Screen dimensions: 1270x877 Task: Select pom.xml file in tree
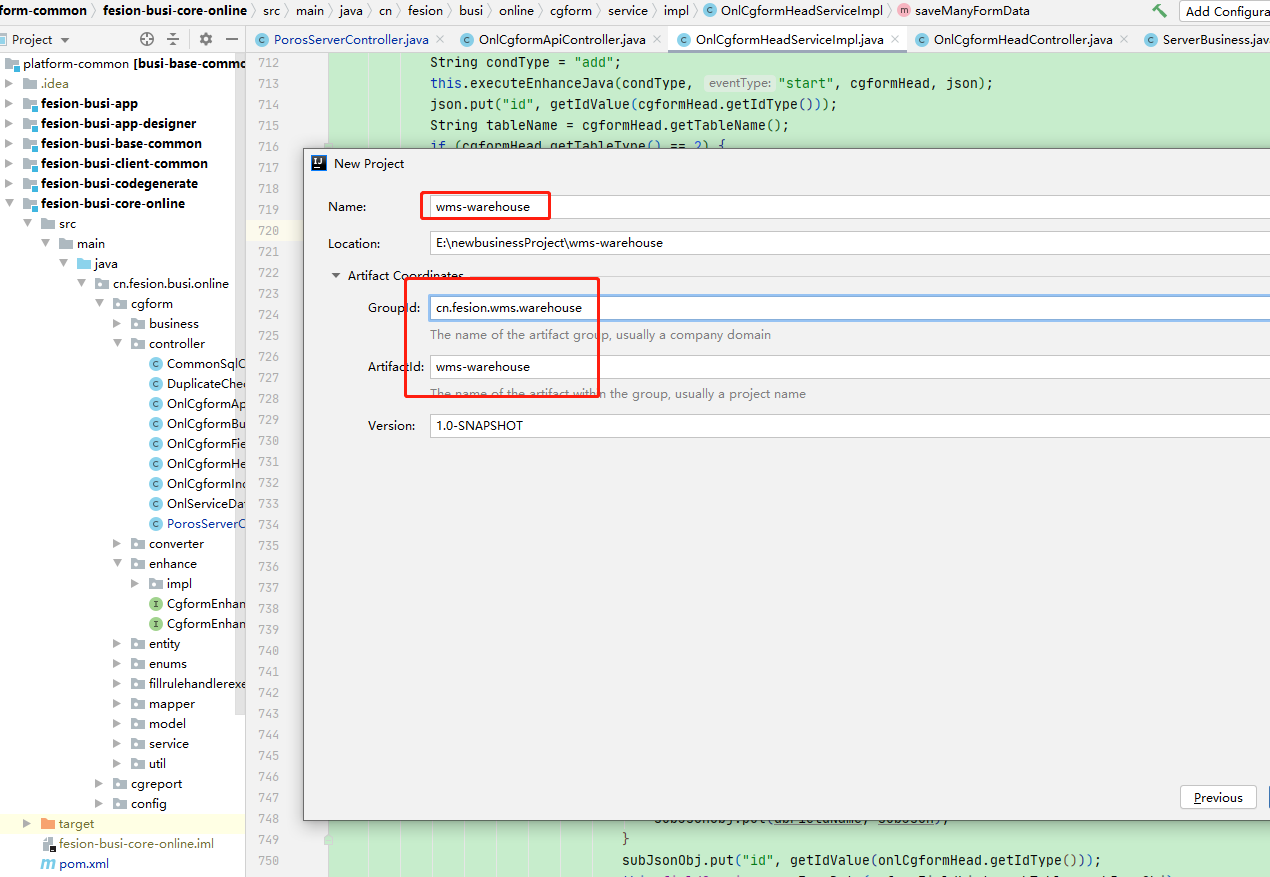pyautogui.click(x=83, y=863)
